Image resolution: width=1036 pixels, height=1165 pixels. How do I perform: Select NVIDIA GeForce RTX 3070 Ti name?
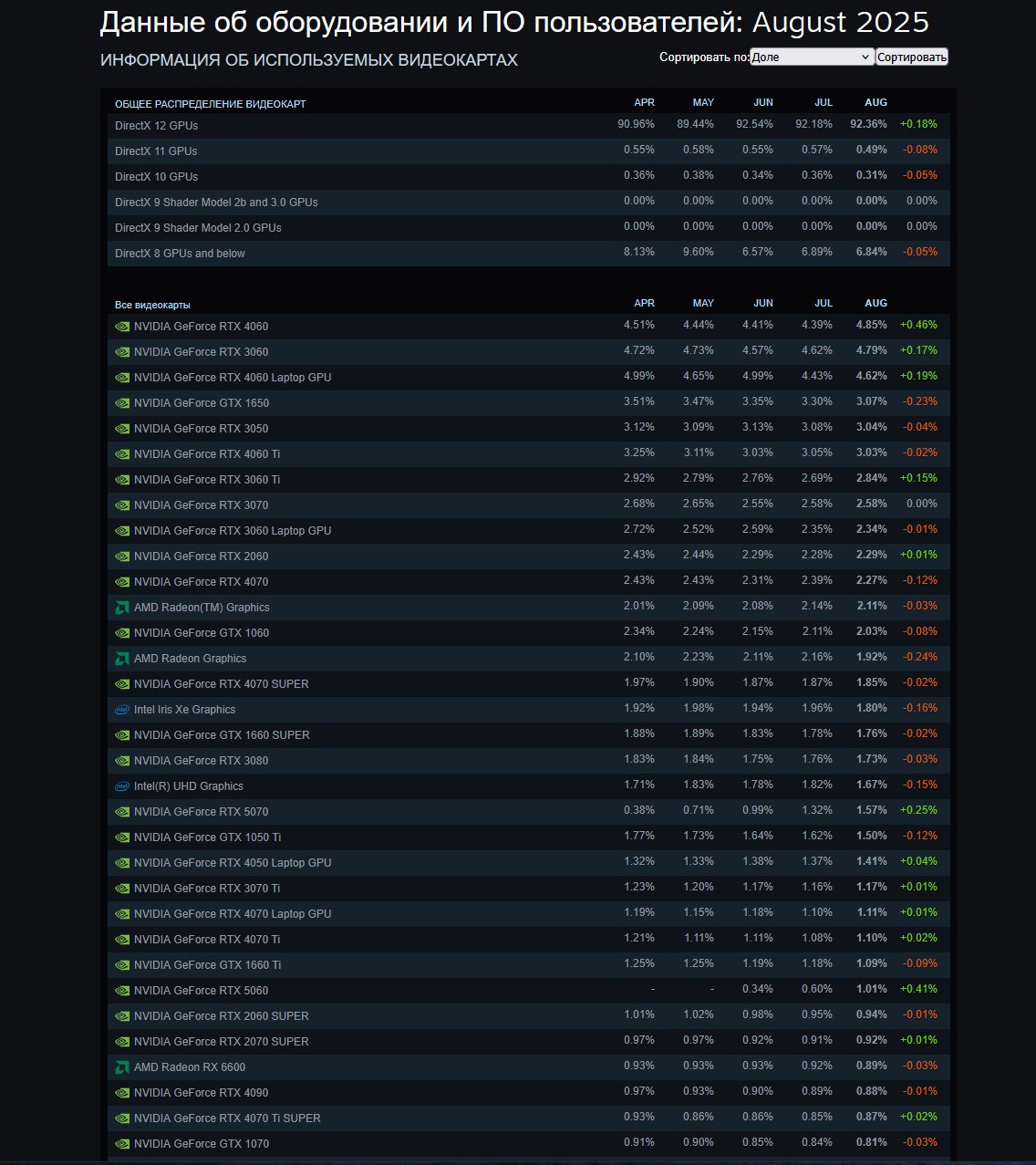coord(207,888)
